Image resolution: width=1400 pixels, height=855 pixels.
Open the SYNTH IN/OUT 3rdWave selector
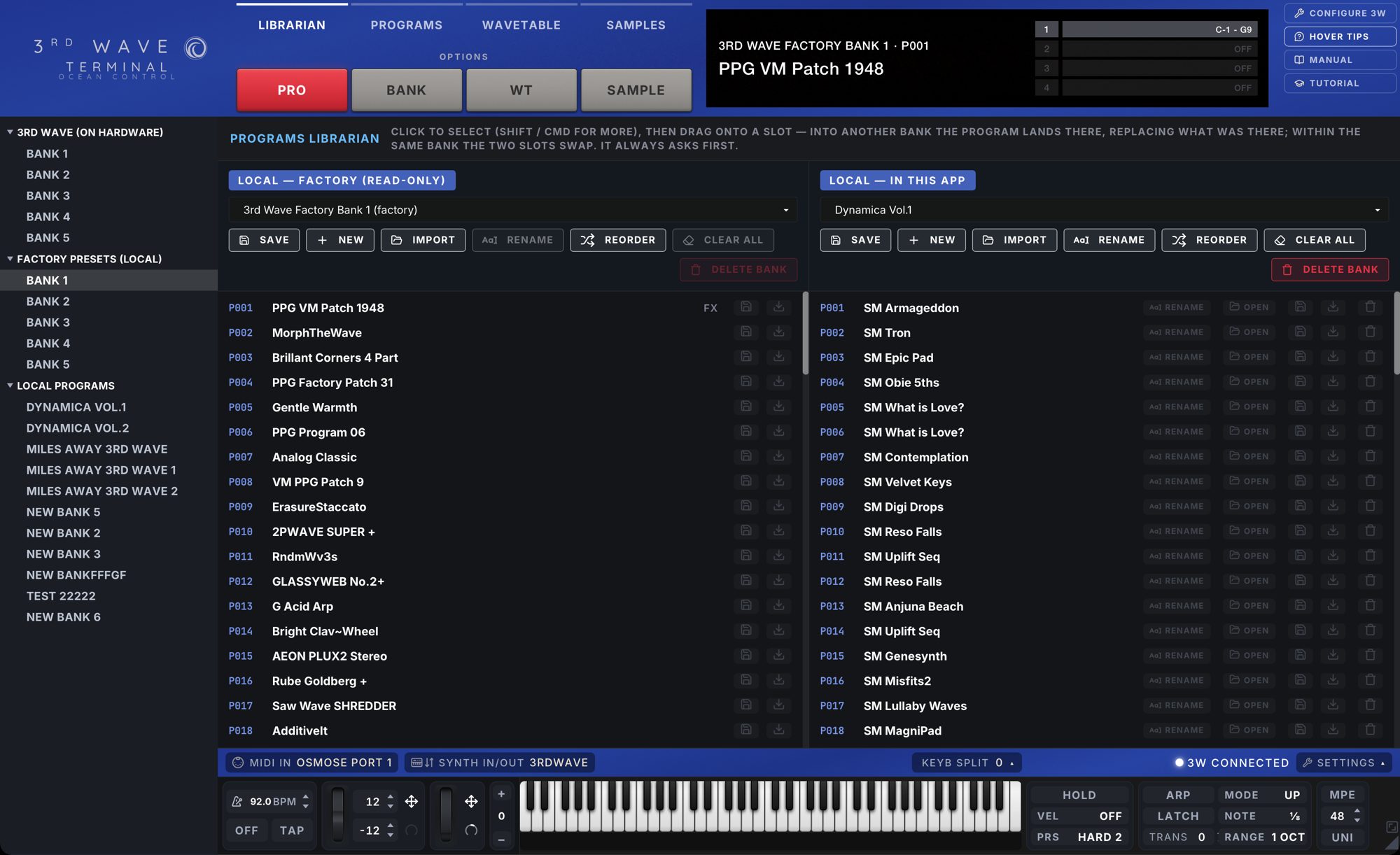click(x=500, y=763)
